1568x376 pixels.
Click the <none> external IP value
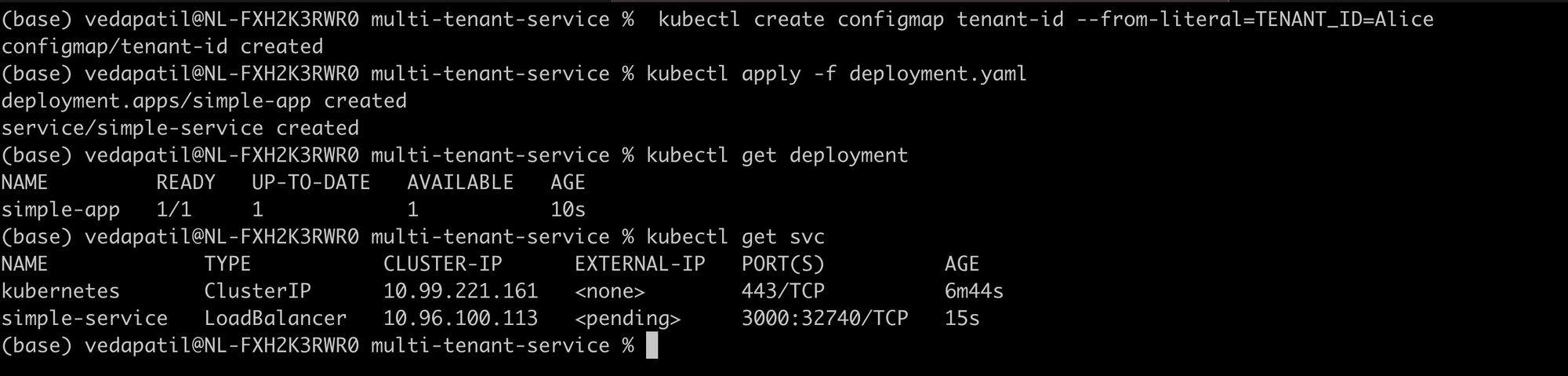pyautogui.click(x=609, y=291)
